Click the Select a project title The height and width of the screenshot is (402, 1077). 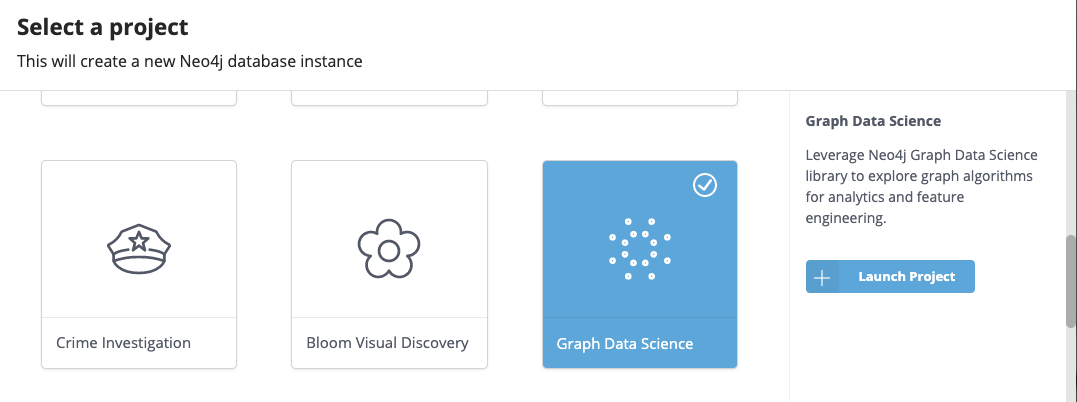(103, 28)
